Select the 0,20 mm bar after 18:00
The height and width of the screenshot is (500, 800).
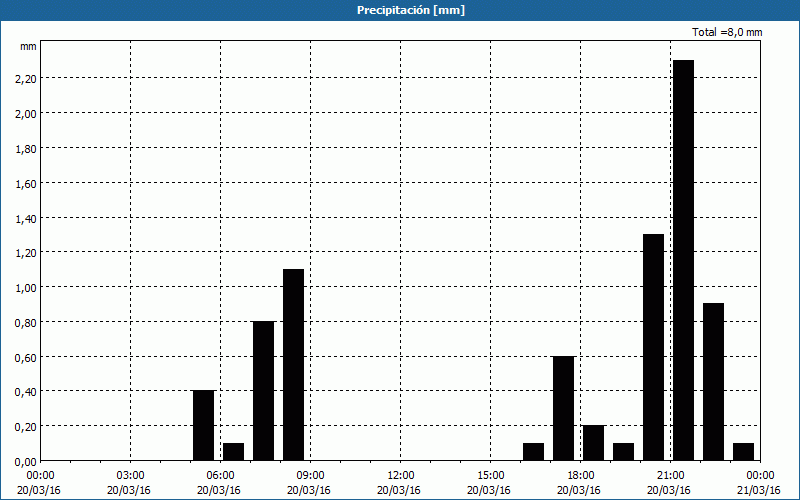click(x=593, y=443)
